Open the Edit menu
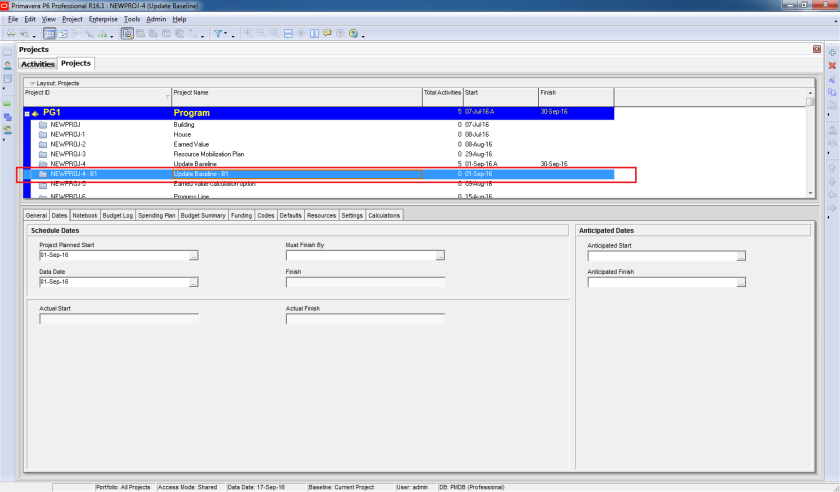 (30, 19)
